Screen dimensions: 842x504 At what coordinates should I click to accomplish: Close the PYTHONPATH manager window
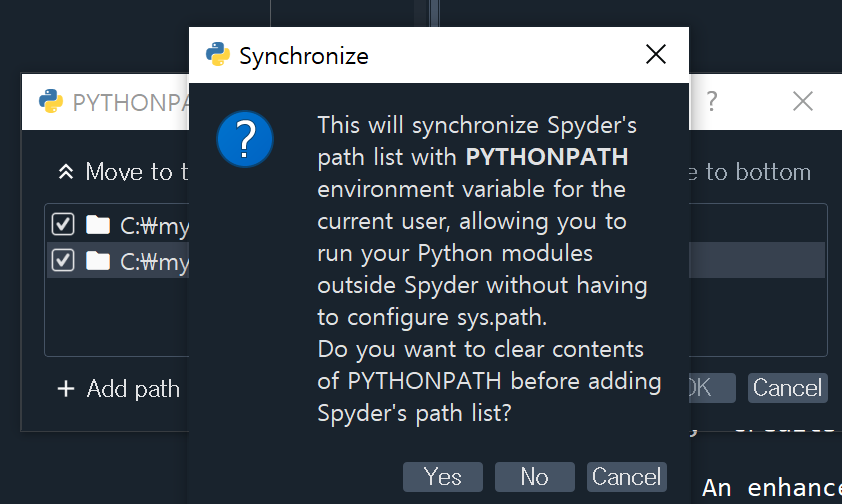[x=803, y=101]
